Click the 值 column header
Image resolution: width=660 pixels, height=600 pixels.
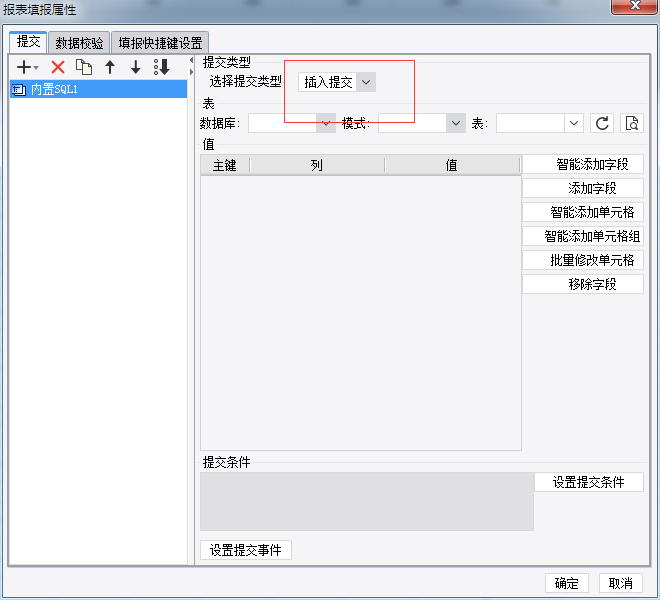point(452,165)
